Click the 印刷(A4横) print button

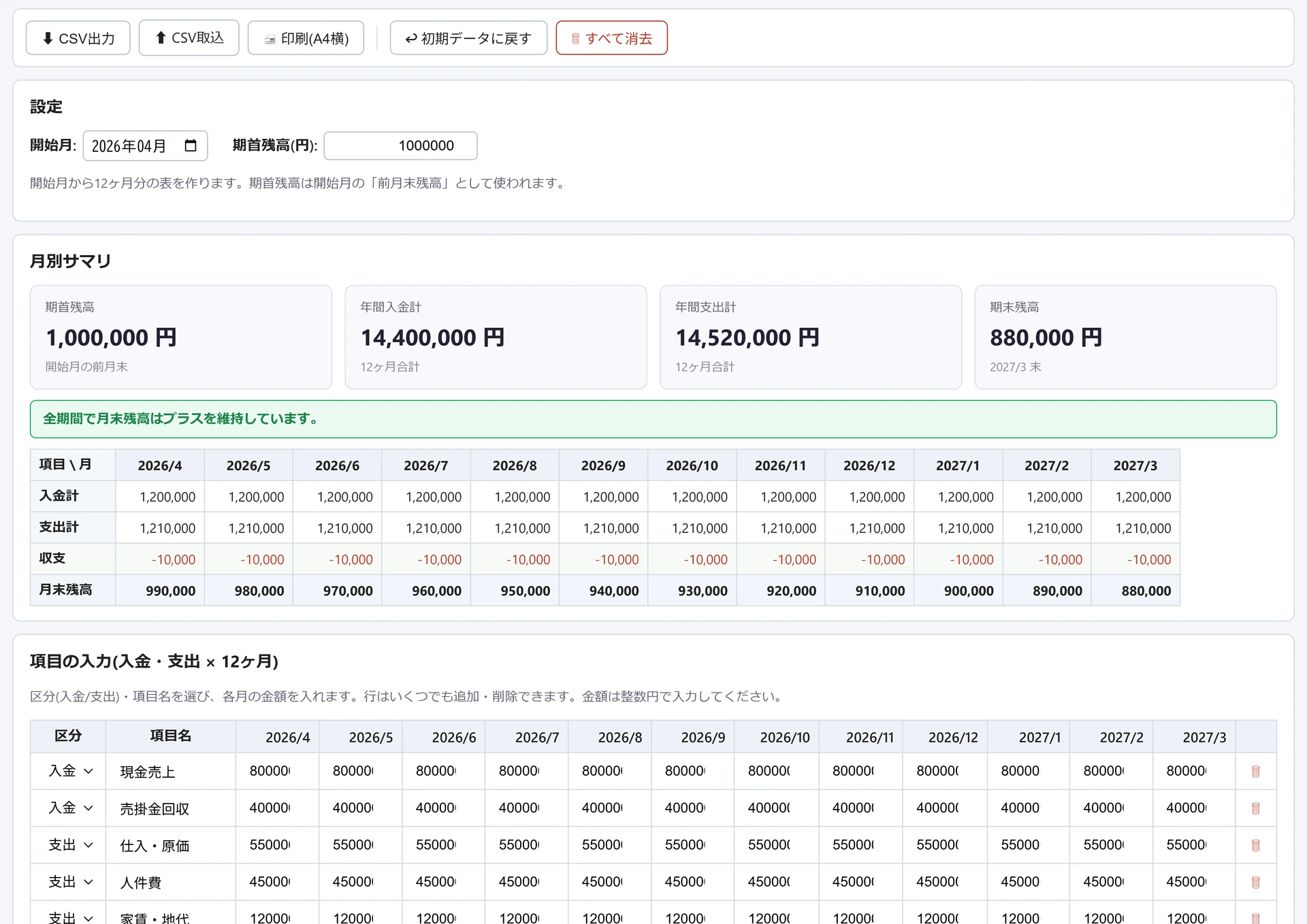[306, 38]
